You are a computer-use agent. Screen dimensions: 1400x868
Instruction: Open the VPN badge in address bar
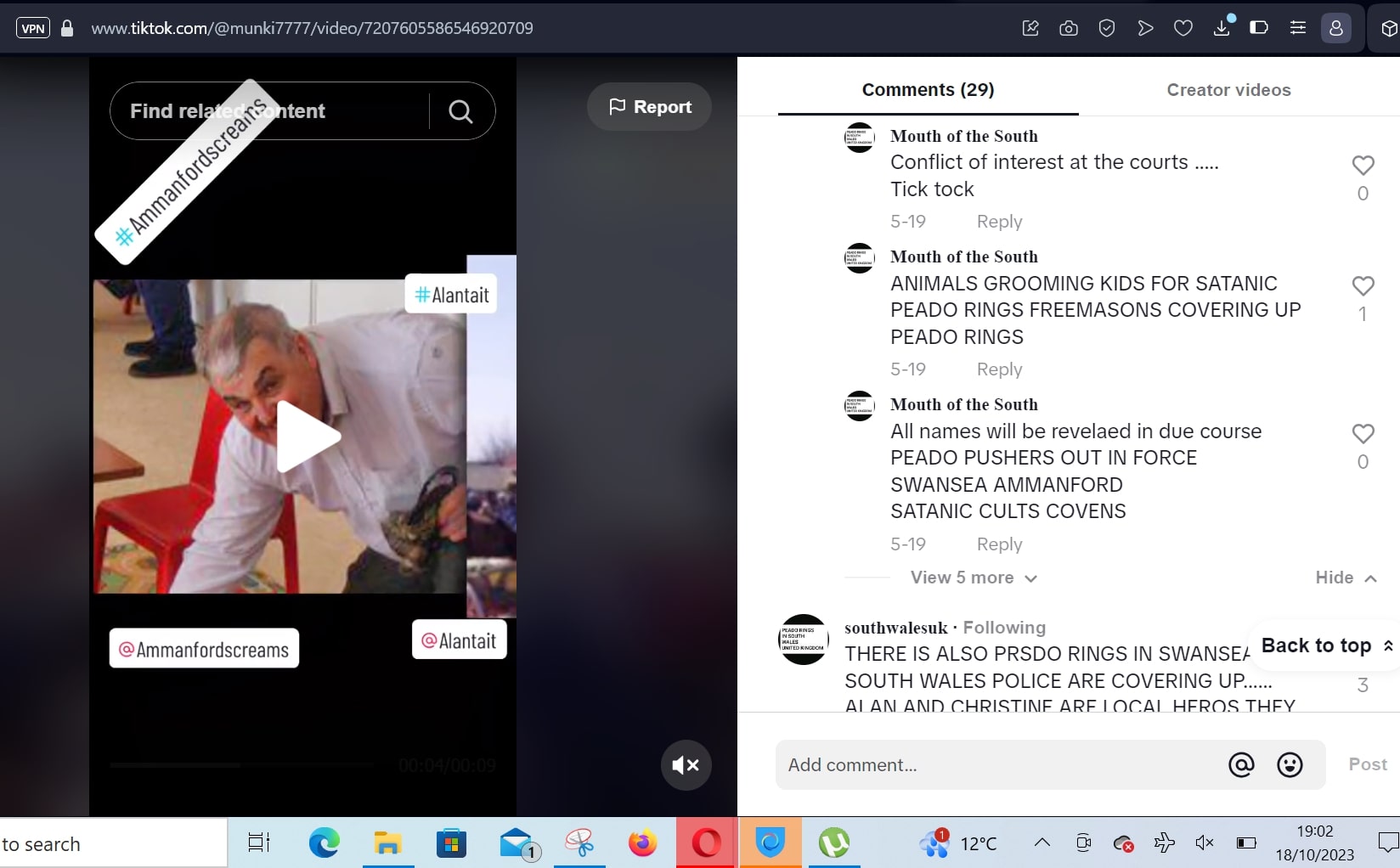point(33,28)
